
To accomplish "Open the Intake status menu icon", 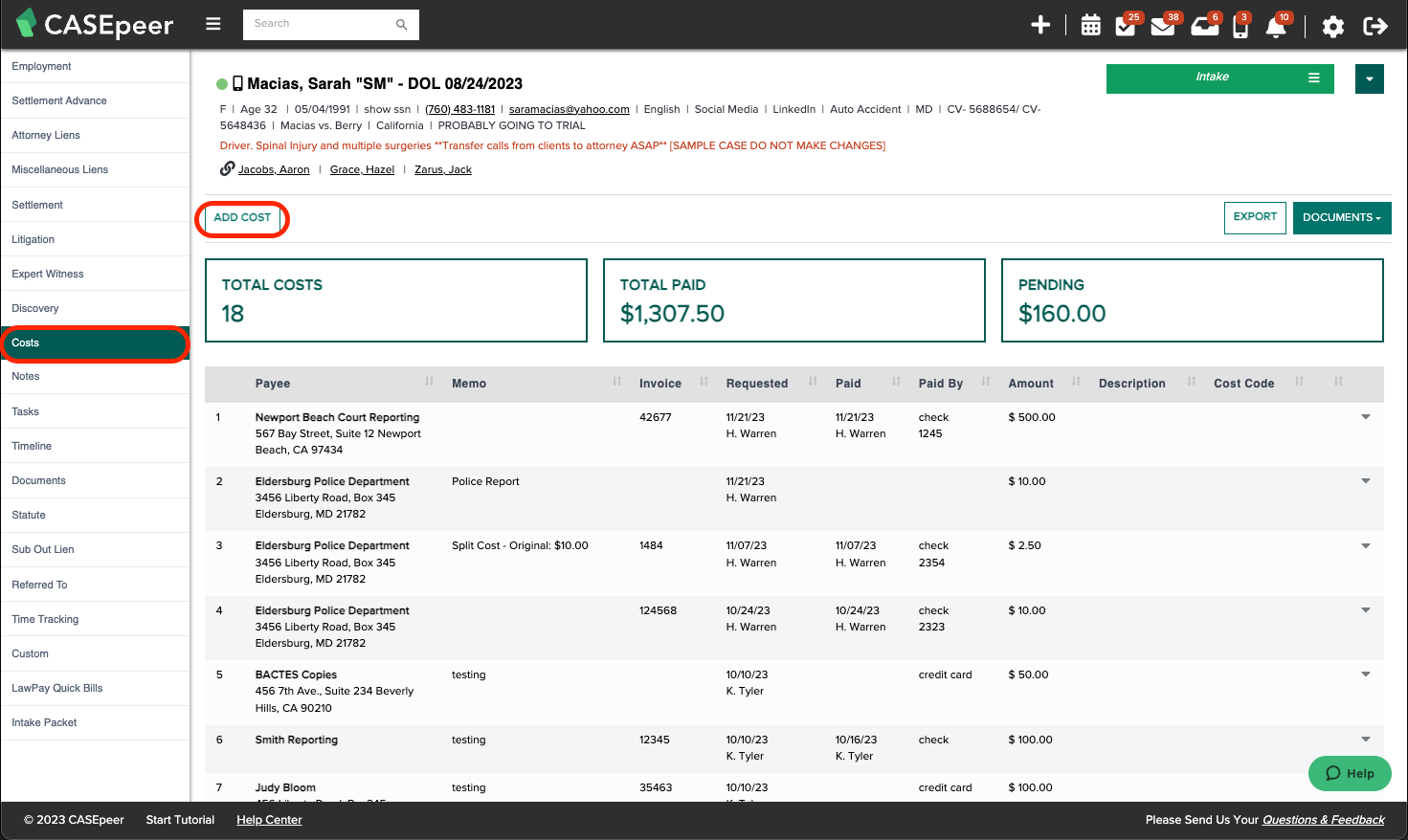I will (x=1314, y=77).
